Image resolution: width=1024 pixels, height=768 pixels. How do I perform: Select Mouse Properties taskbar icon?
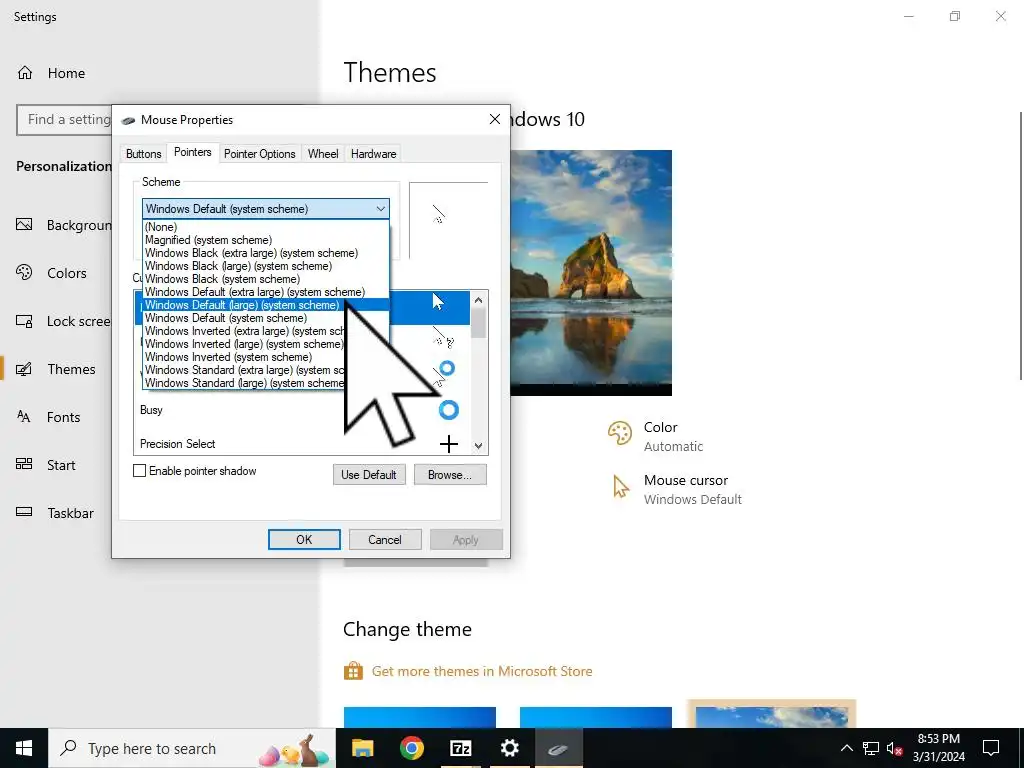pos(558,748)
